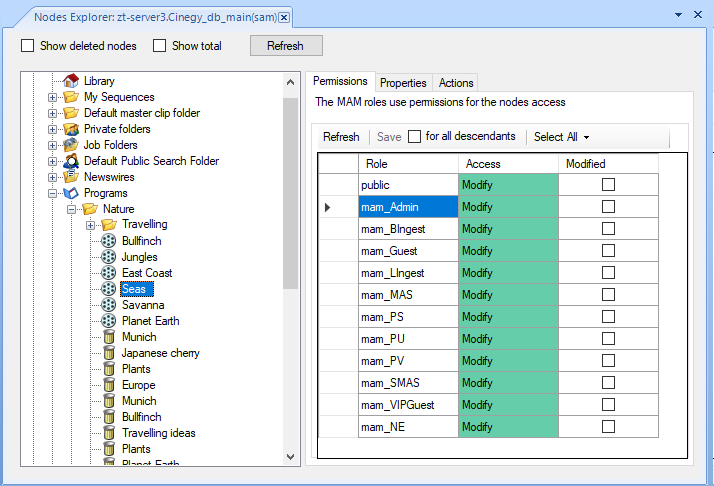Expand the Travelling folder node
714x486 pixels.
91,225
